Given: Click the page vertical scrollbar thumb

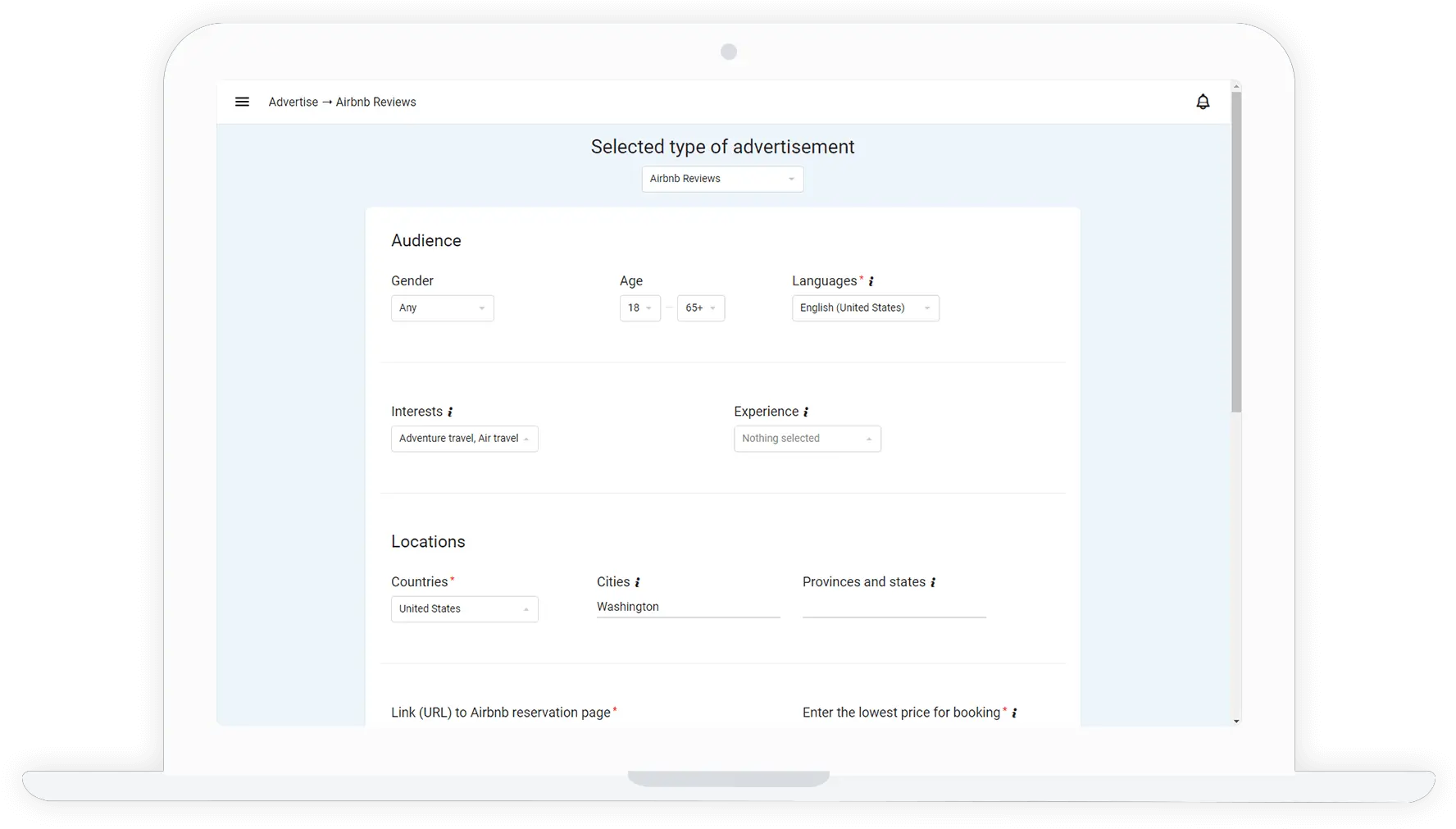Looking at the screenshot, I should pos(1236,252).
